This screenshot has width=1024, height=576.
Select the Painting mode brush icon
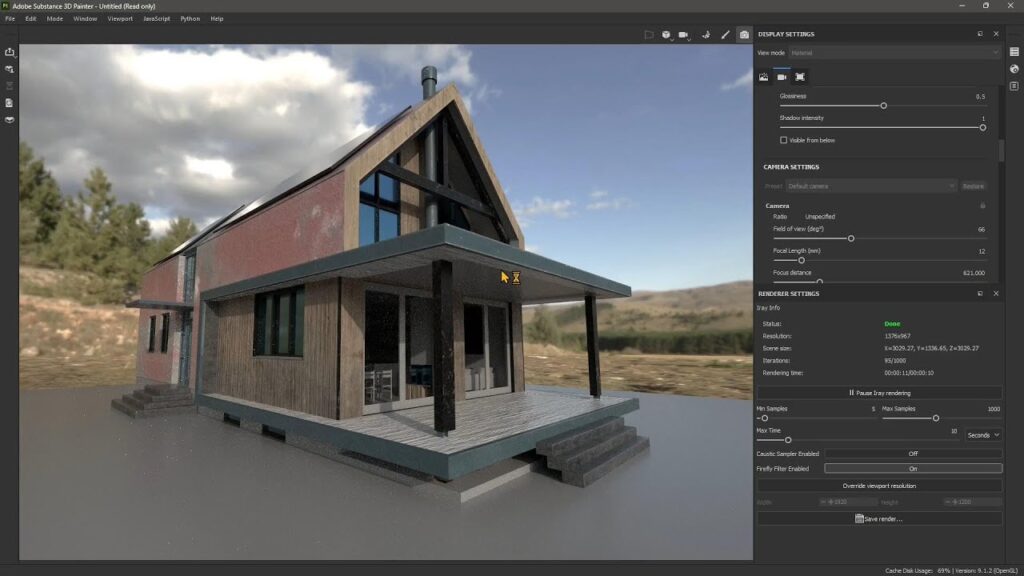click(x=725, y=34)
